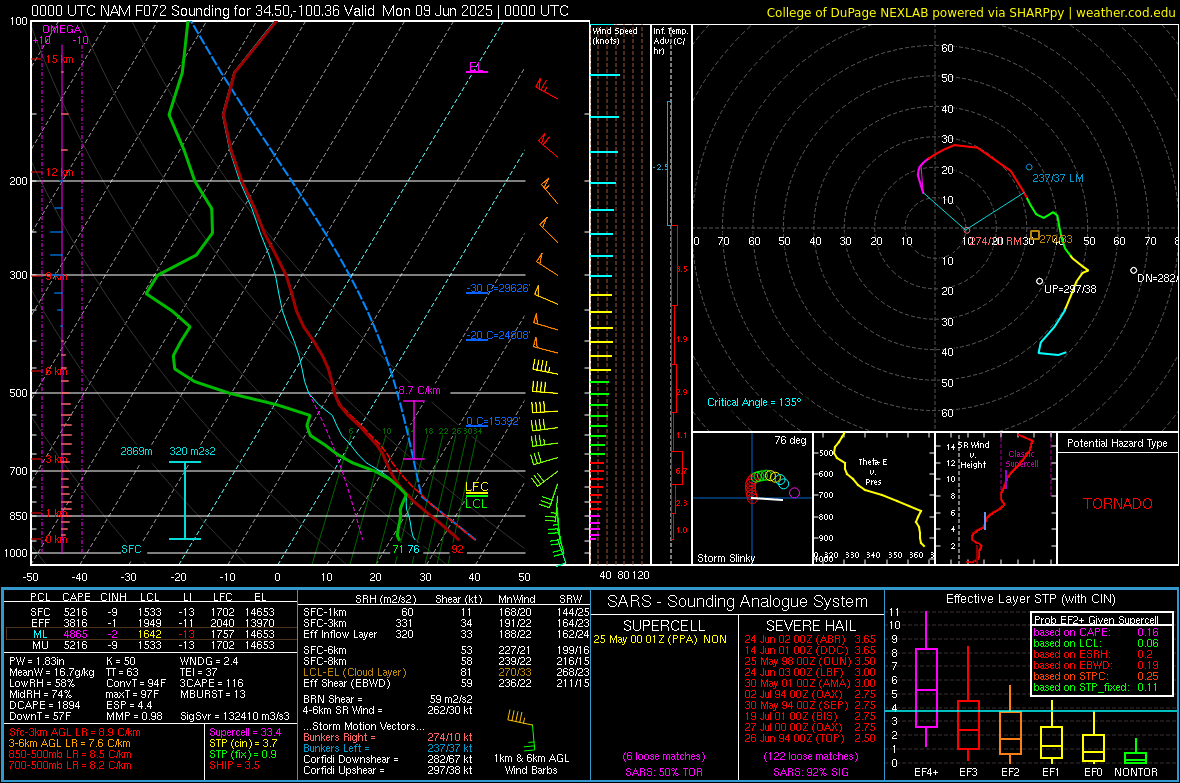
Task: Click the Wind Speed (knots) panel header
Action: 615,35
